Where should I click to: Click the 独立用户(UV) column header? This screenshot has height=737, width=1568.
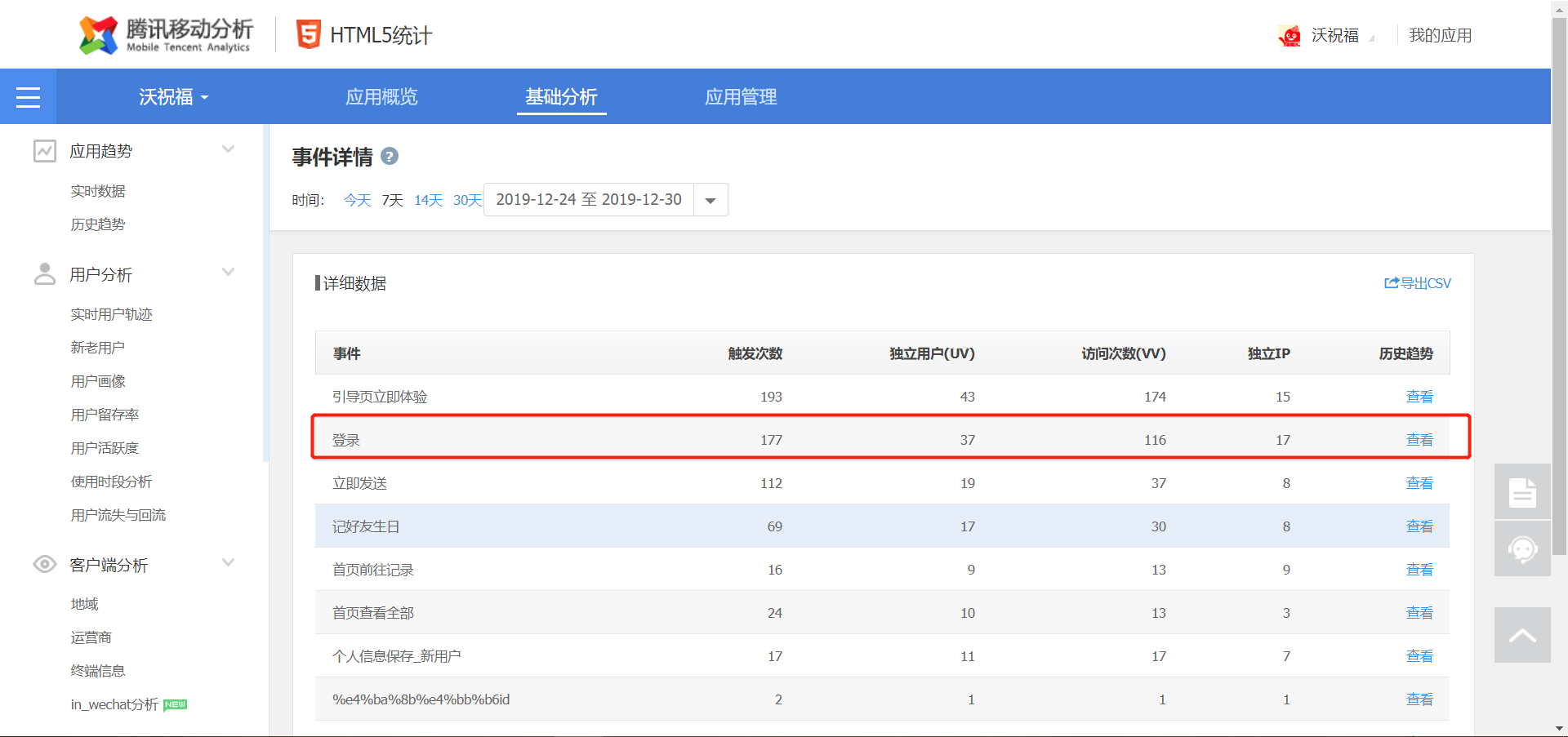pyautogui.click(x=932, y=353)
